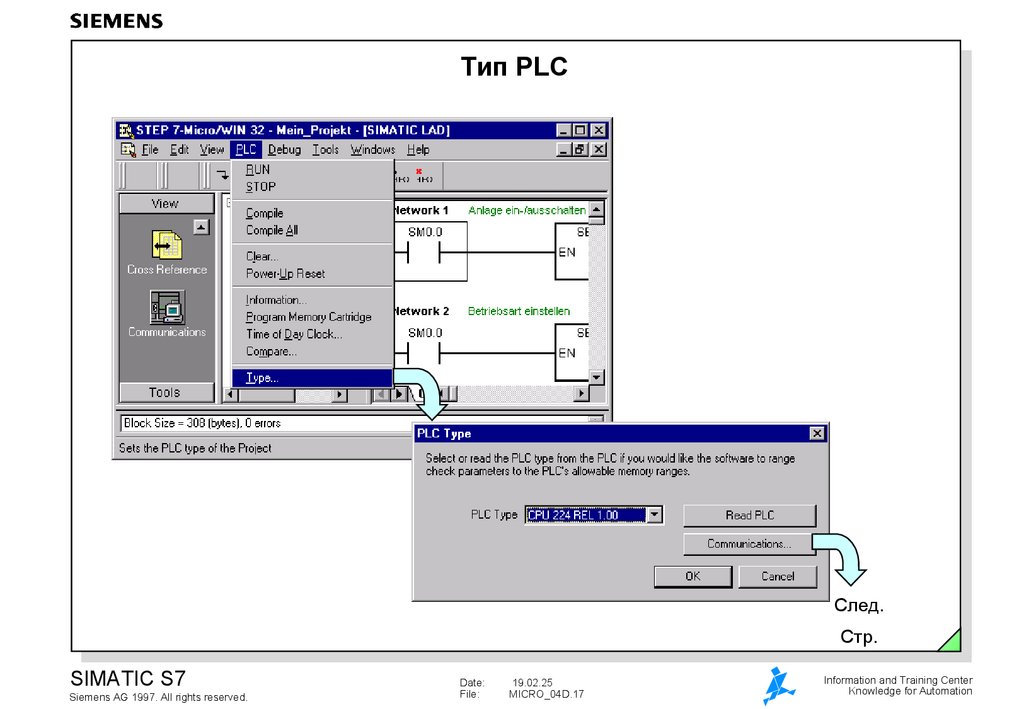Click the Communications... button in dialog
Screen dimensions: 1024x709
point(748,544)
